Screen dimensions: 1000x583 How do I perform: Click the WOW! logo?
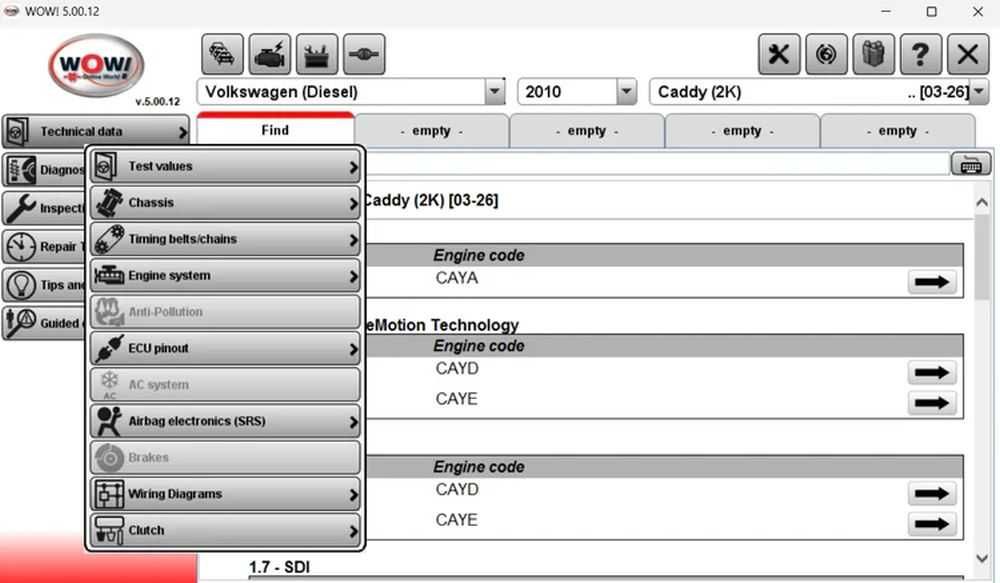click(96, 65)
